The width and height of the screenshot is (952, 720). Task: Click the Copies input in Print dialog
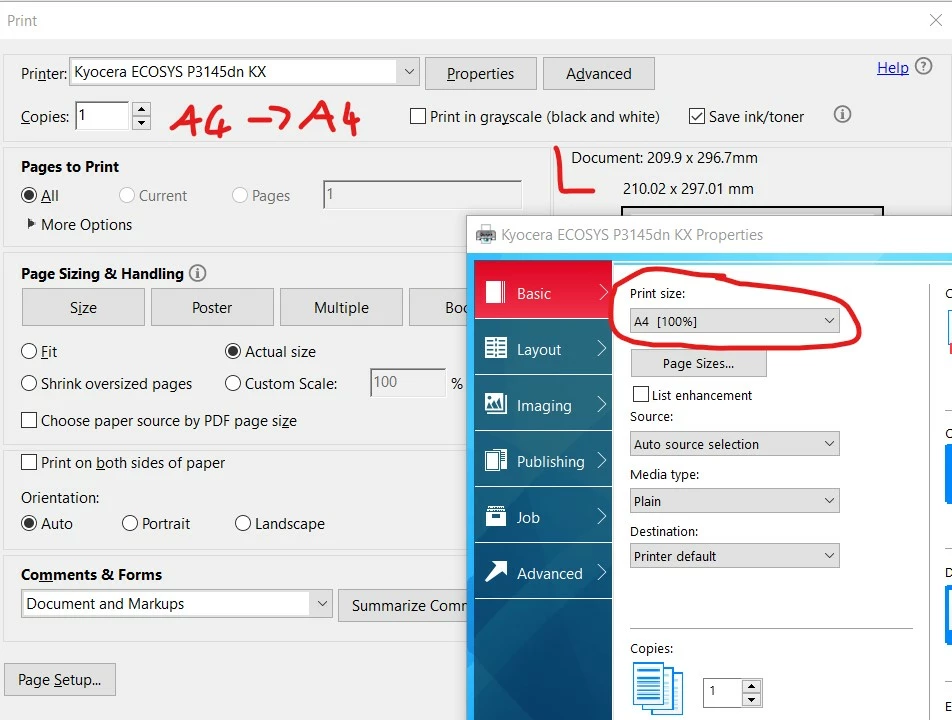(102, 115)
